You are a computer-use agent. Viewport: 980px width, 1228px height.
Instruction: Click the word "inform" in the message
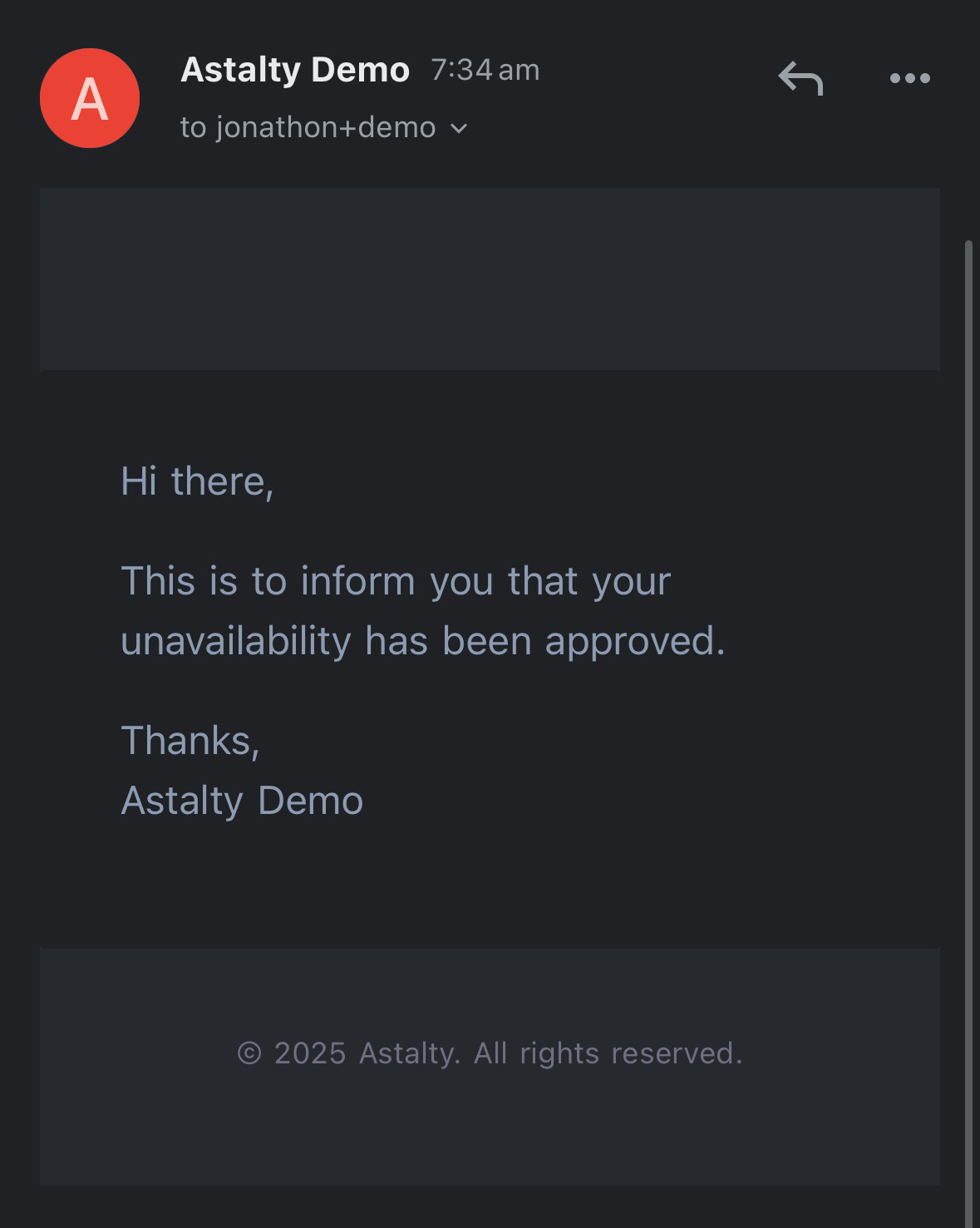click(357, 580)
